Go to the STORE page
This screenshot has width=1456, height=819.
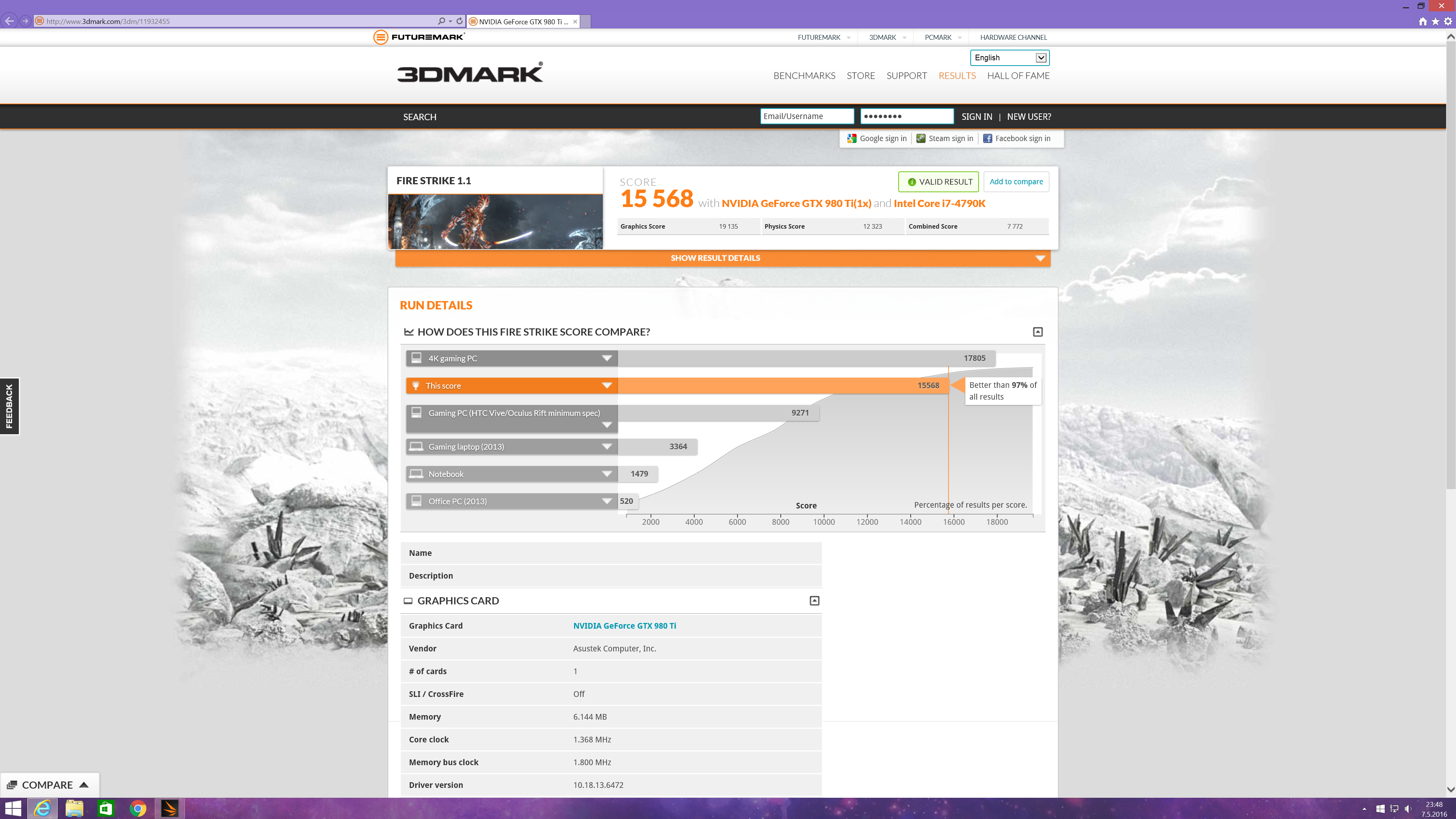pyautogui.click(x=860, y=76)
